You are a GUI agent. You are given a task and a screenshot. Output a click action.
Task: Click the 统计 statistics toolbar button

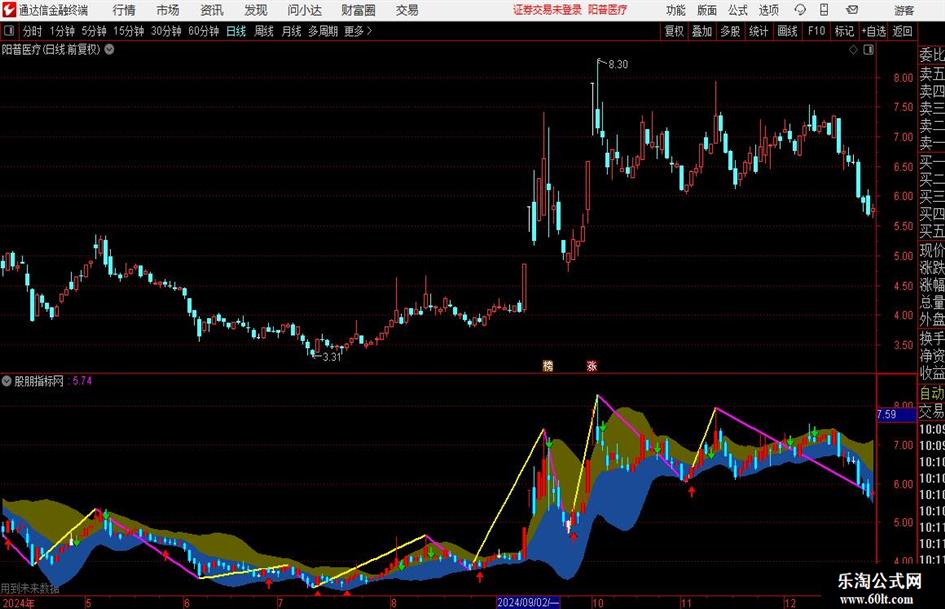click(x=758, y=31)
